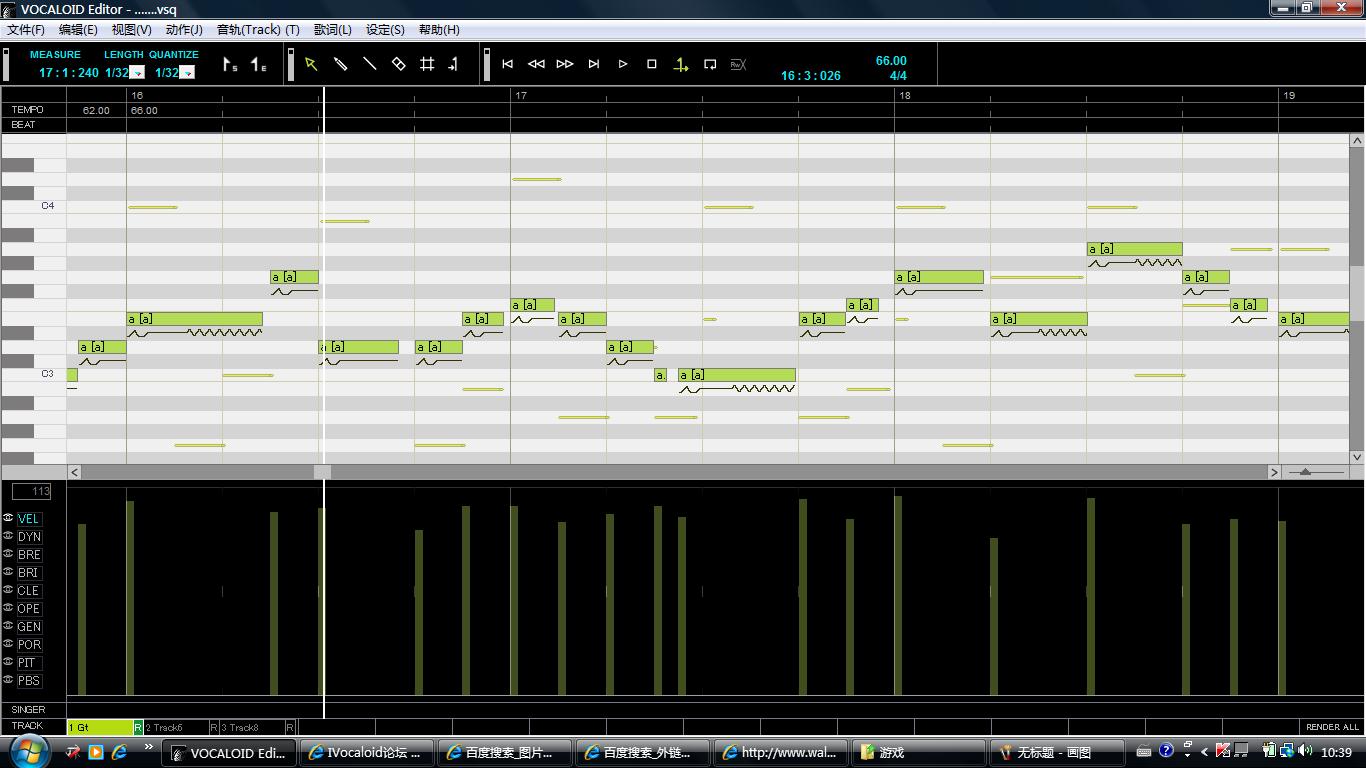Click the piano roll down scroll arrow

coord(1357,457)
